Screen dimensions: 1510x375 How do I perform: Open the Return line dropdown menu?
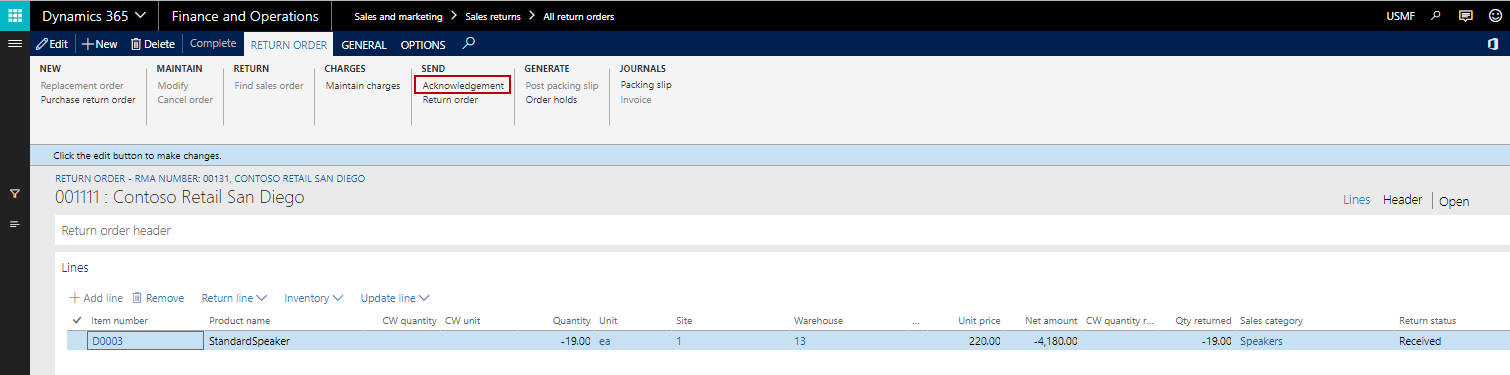point(234,298)
